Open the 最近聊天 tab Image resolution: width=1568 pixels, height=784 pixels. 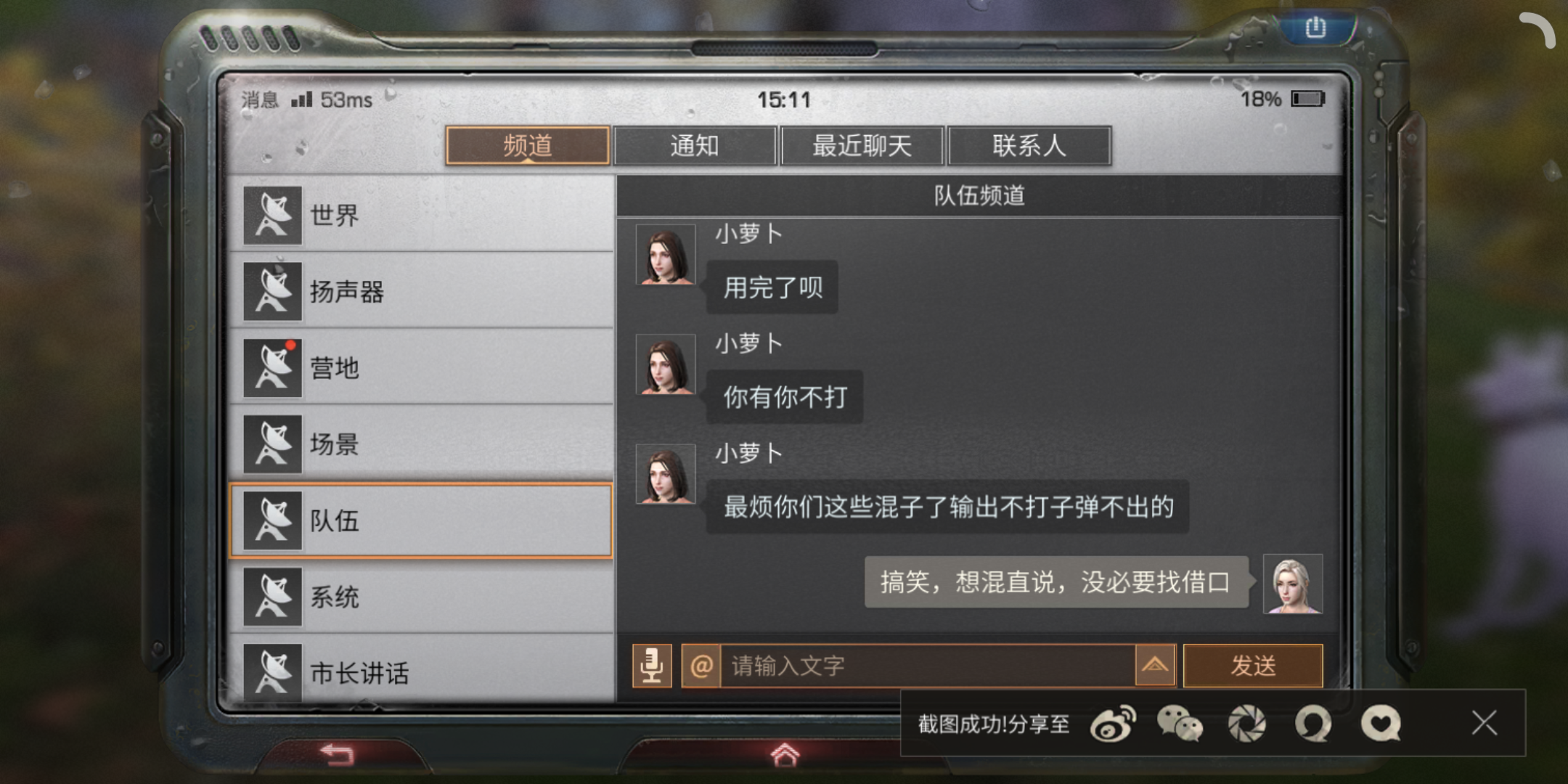pos(862,146)
